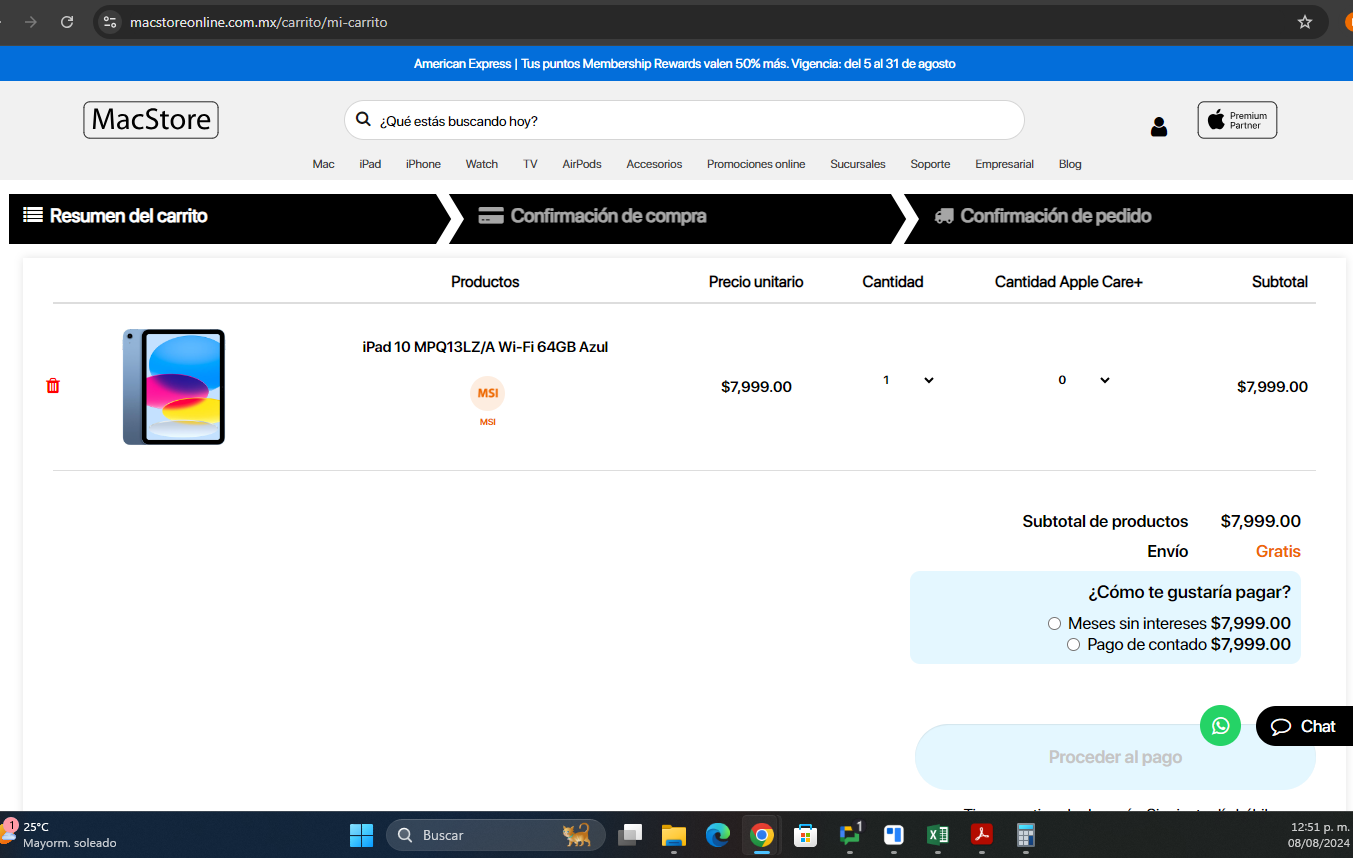Open the TV menu
1353x858 pixels.
pyautogui.click(x=530, y=164)
